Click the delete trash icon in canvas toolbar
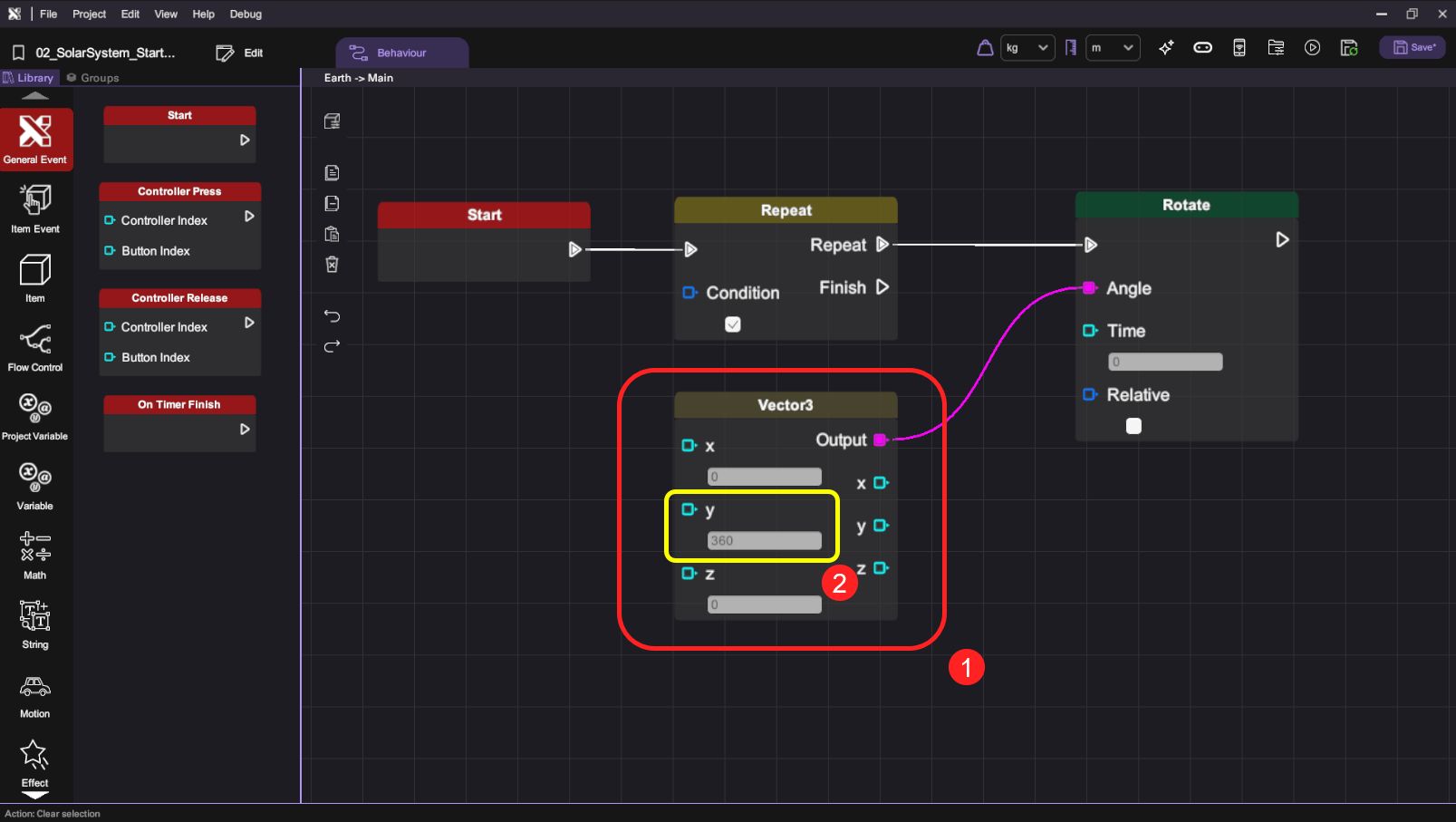Screen dimensions: 1456x822 (x=333, y=265)
